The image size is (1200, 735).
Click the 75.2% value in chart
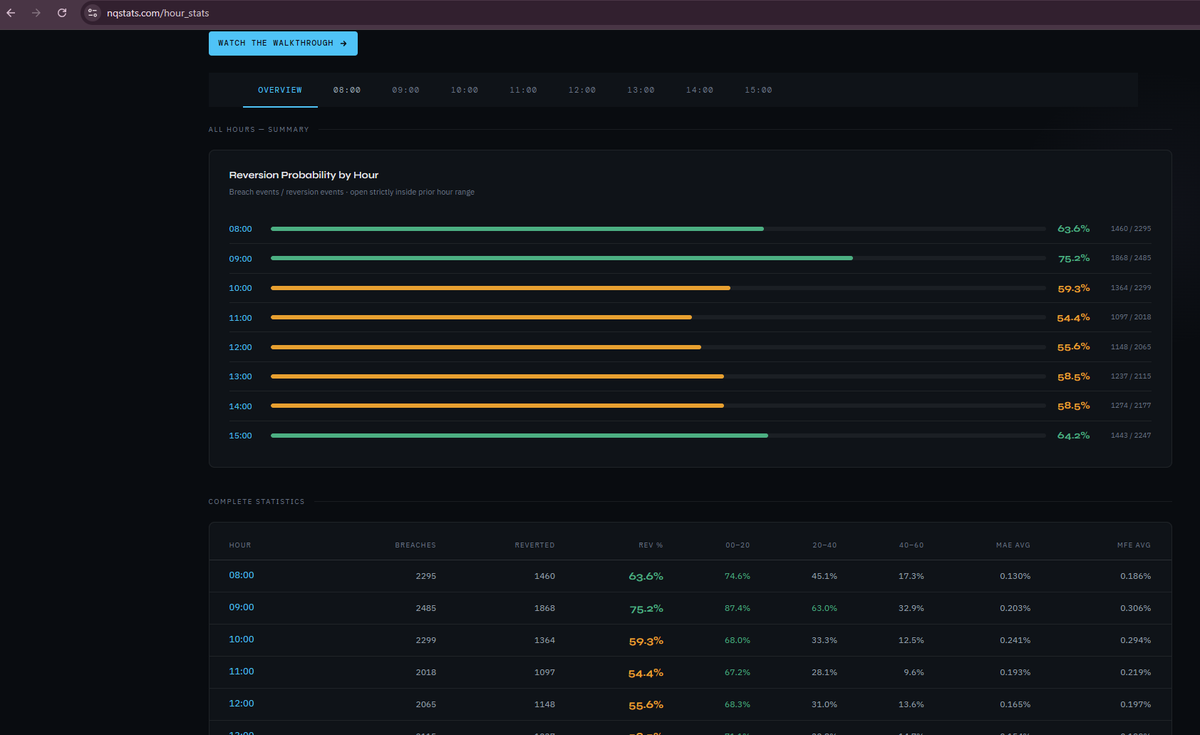[x=1074, y=259]
